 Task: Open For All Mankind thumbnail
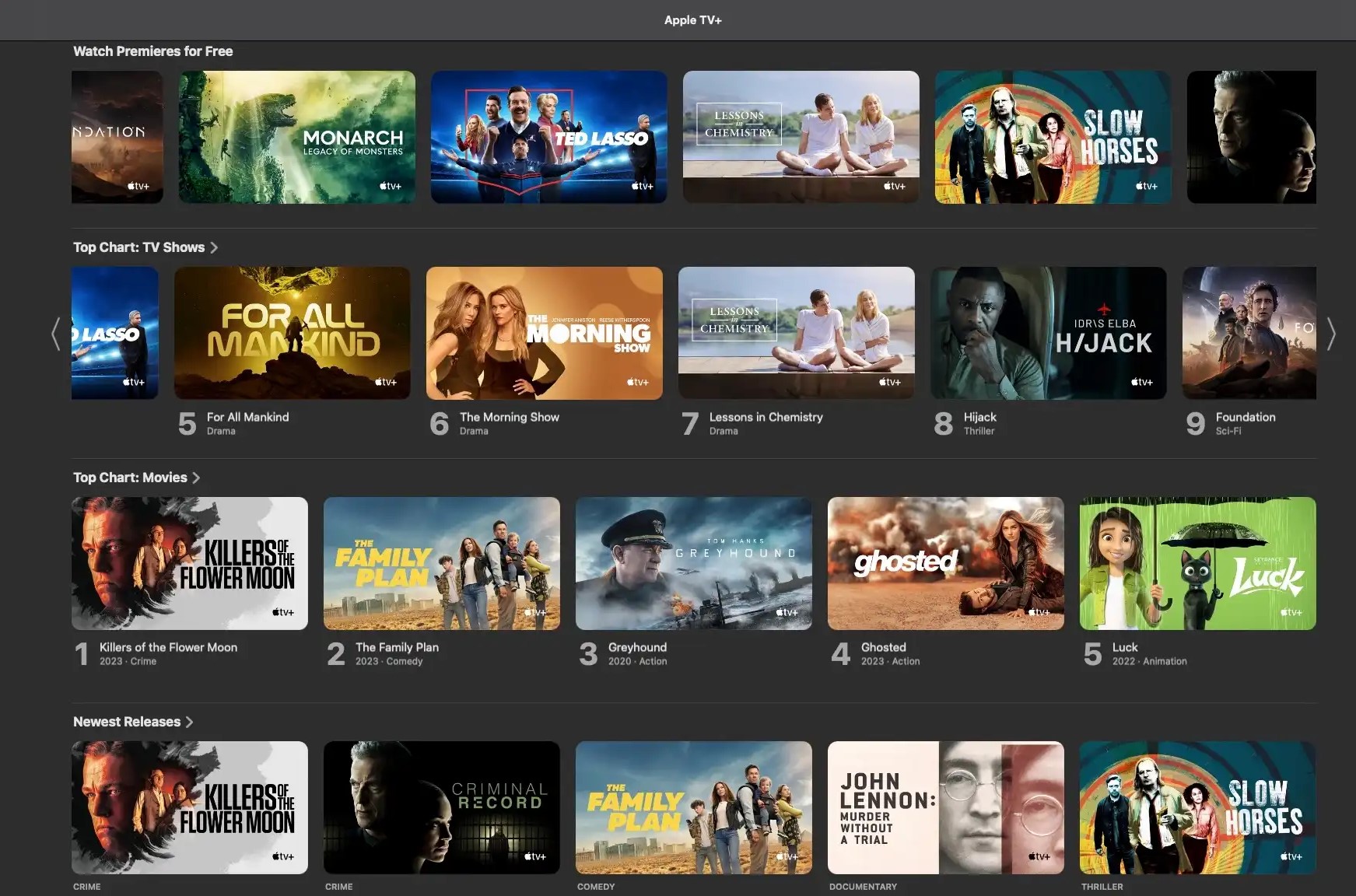click(293, 334)
